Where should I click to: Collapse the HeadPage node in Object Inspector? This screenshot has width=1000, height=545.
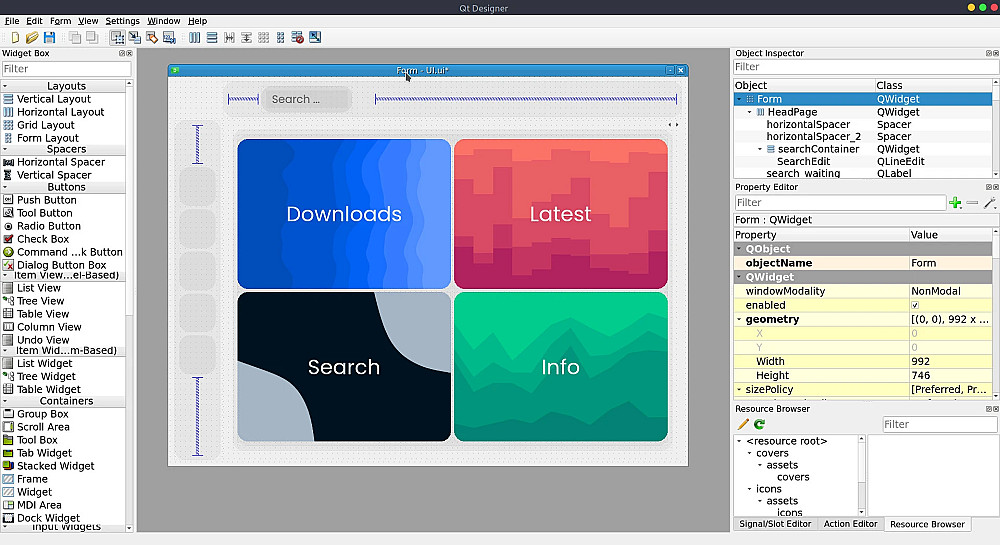[749, 112]
